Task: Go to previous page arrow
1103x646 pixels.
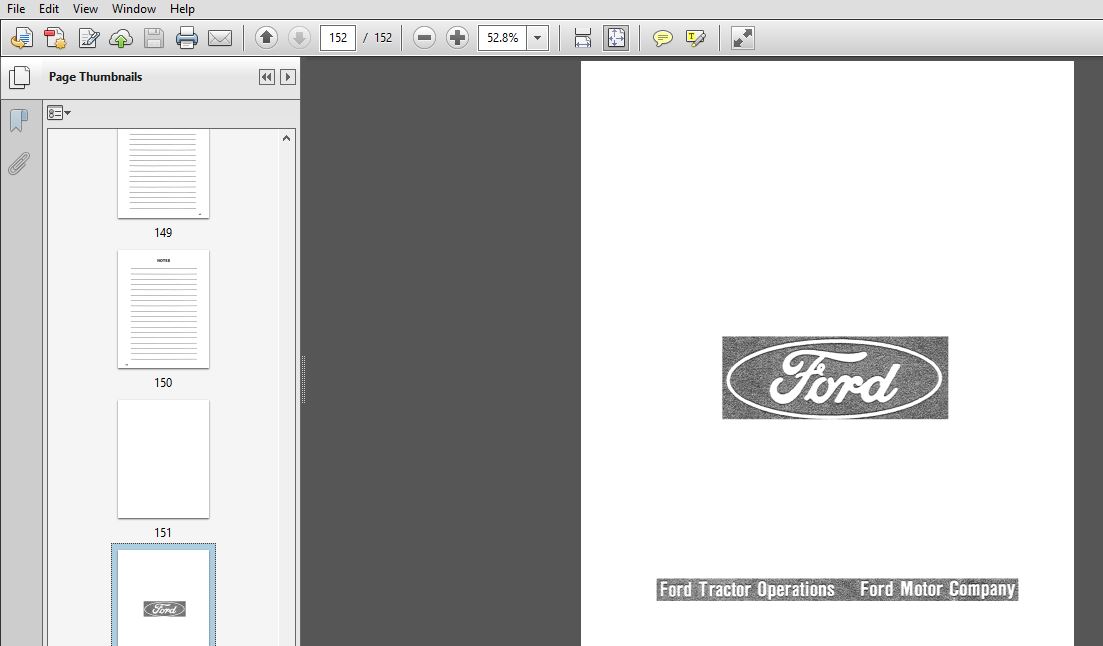Action: tap(266, 37)
